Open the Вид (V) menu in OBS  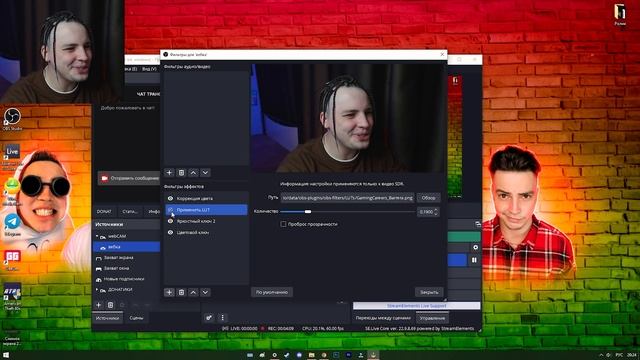pyautogui.click(x=149, y=69)
